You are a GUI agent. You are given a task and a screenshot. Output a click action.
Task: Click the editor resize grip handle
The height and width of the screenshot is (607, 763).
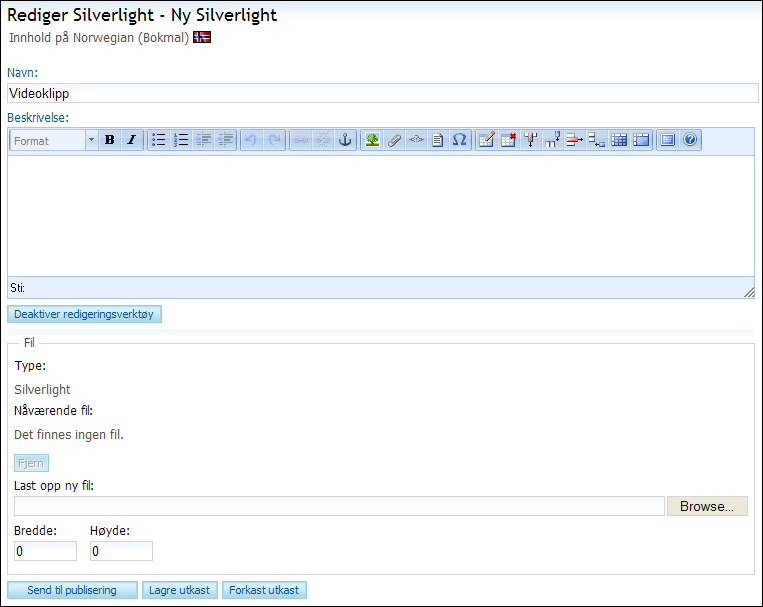coord(749,292)
